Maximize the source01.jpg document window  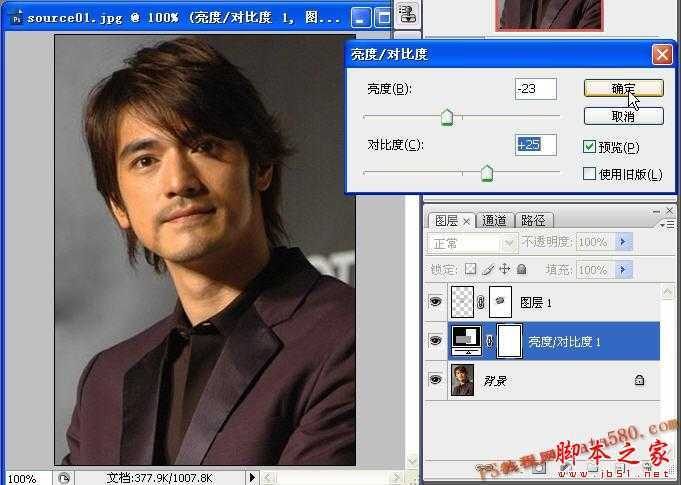coord(383,18)
